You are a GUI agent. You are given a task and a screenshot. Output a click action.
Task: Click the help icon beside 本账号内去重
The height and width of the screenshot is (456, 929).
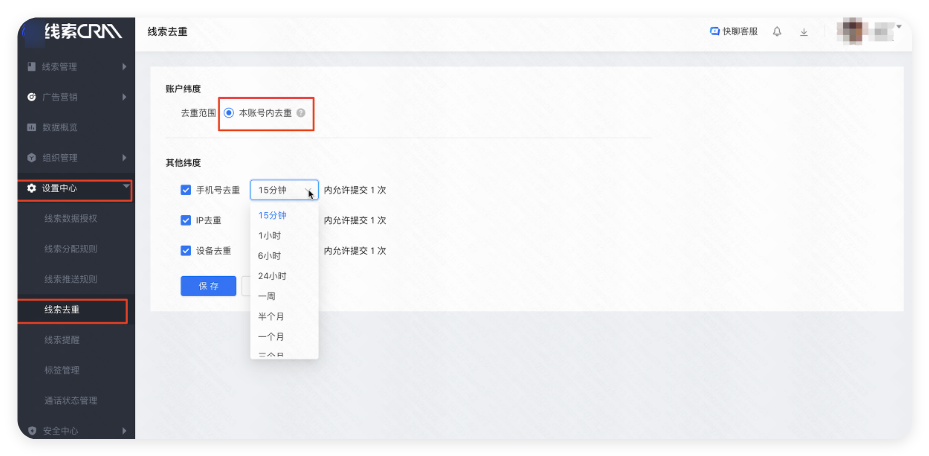point(301,113)
